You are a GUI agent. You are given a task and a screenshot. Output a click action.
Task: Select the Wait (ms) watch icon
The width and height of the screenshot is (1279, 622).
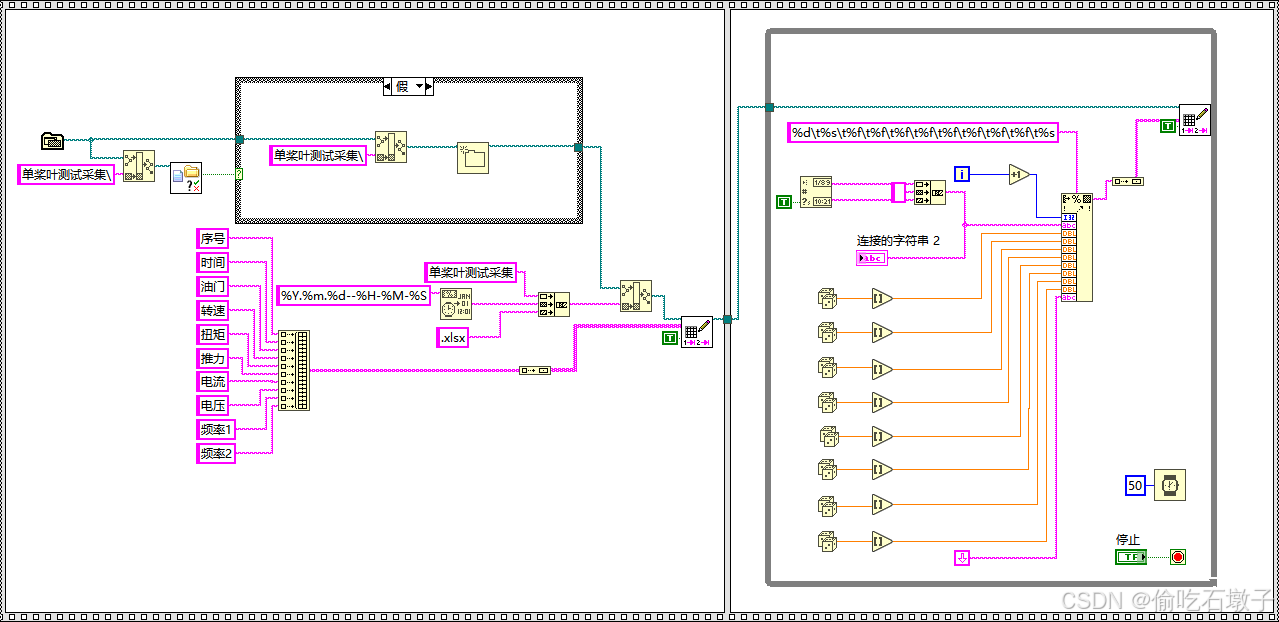pos(1169,485)
